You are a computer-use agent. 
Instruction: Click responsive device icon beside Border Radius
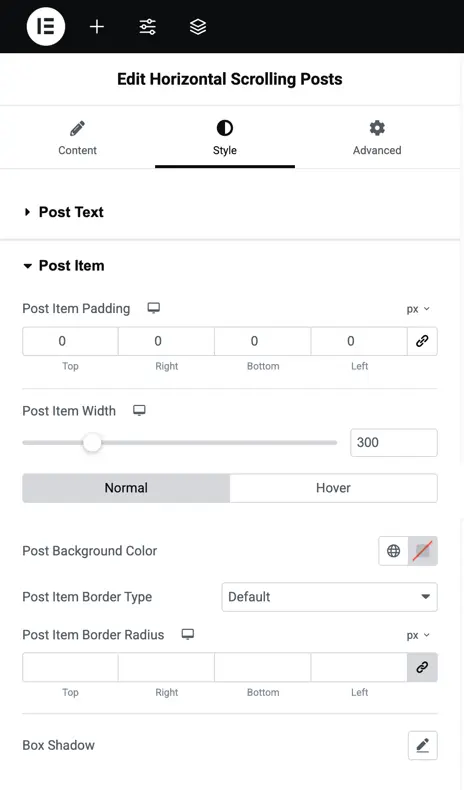pos(188,634)
